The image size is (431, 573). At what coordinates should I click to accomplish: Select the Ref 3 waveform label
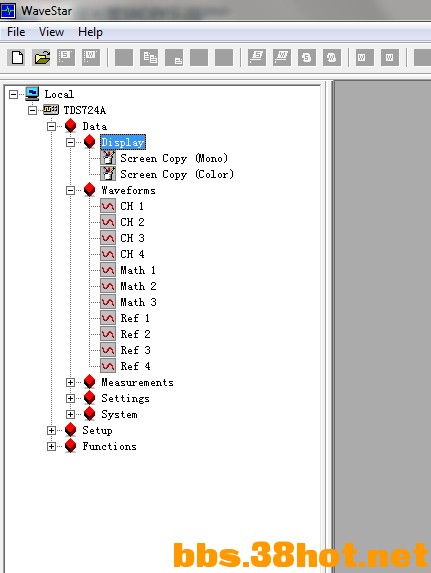(x=135, y=350)
